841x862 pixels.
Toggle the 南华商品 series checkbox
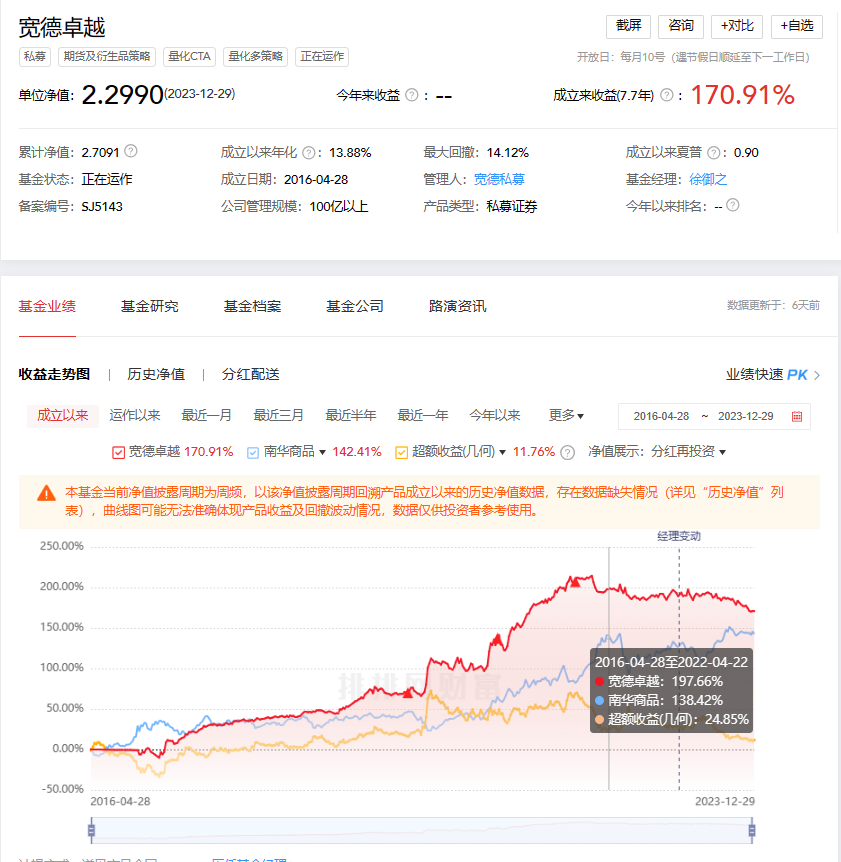coord(253,452)
